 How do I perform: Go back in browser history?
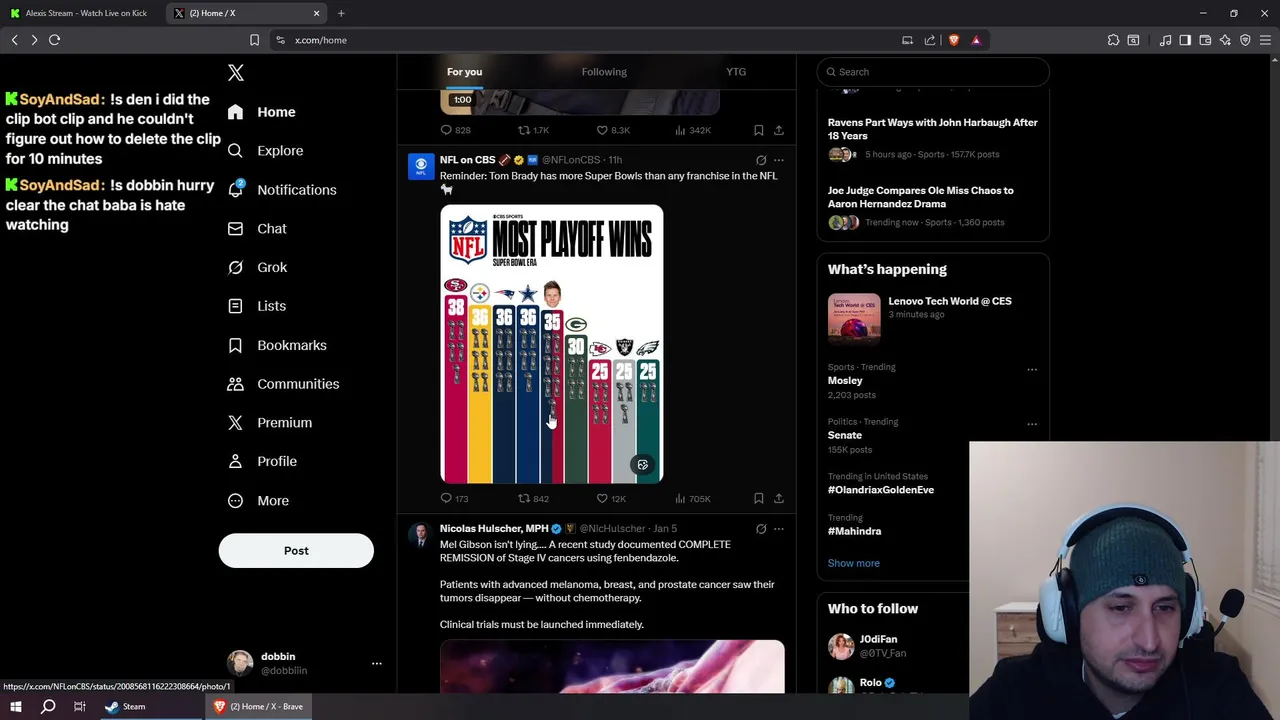15,40
